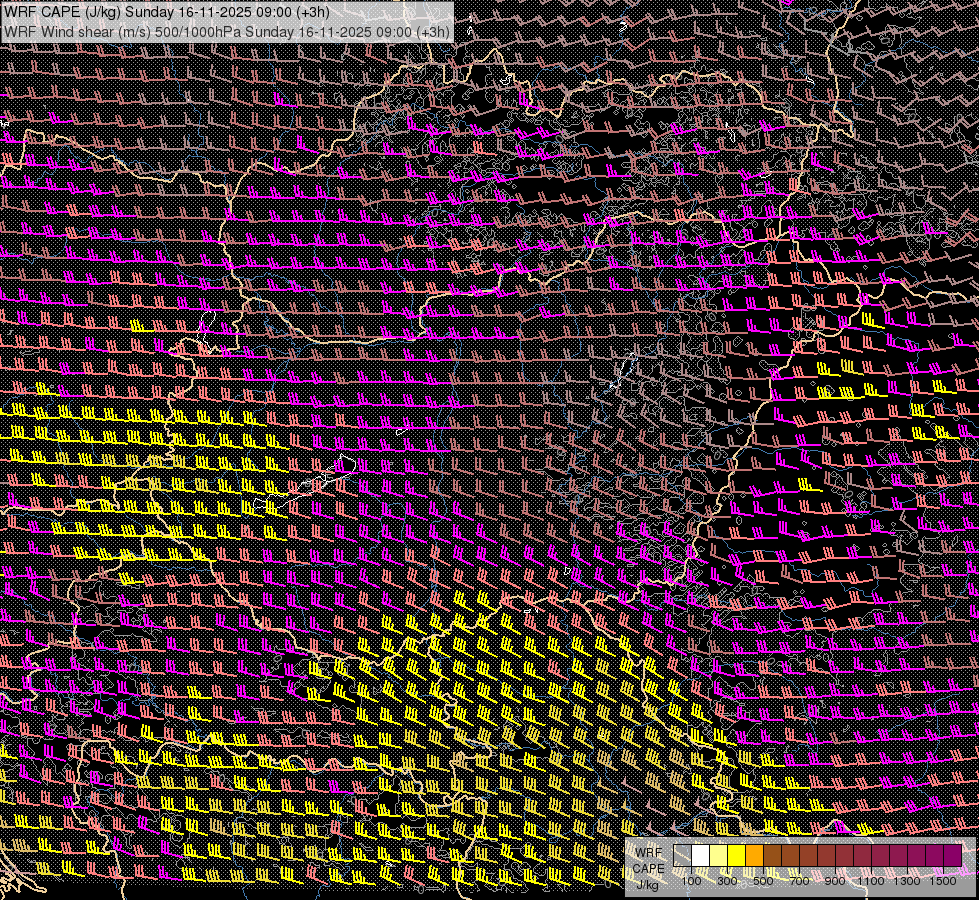Select the first brown swatch right of orange

[x=773, y=856]
